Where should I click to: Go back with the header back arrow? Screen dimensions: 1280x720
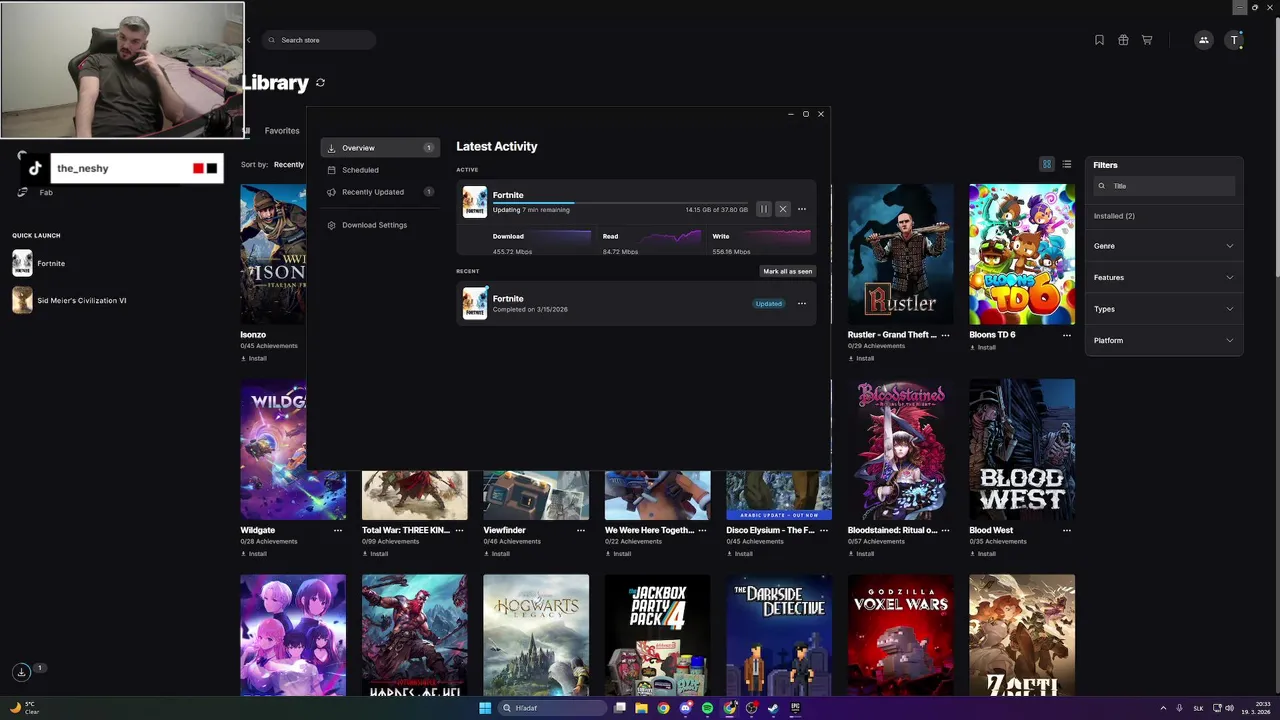[x=249, y=40]
